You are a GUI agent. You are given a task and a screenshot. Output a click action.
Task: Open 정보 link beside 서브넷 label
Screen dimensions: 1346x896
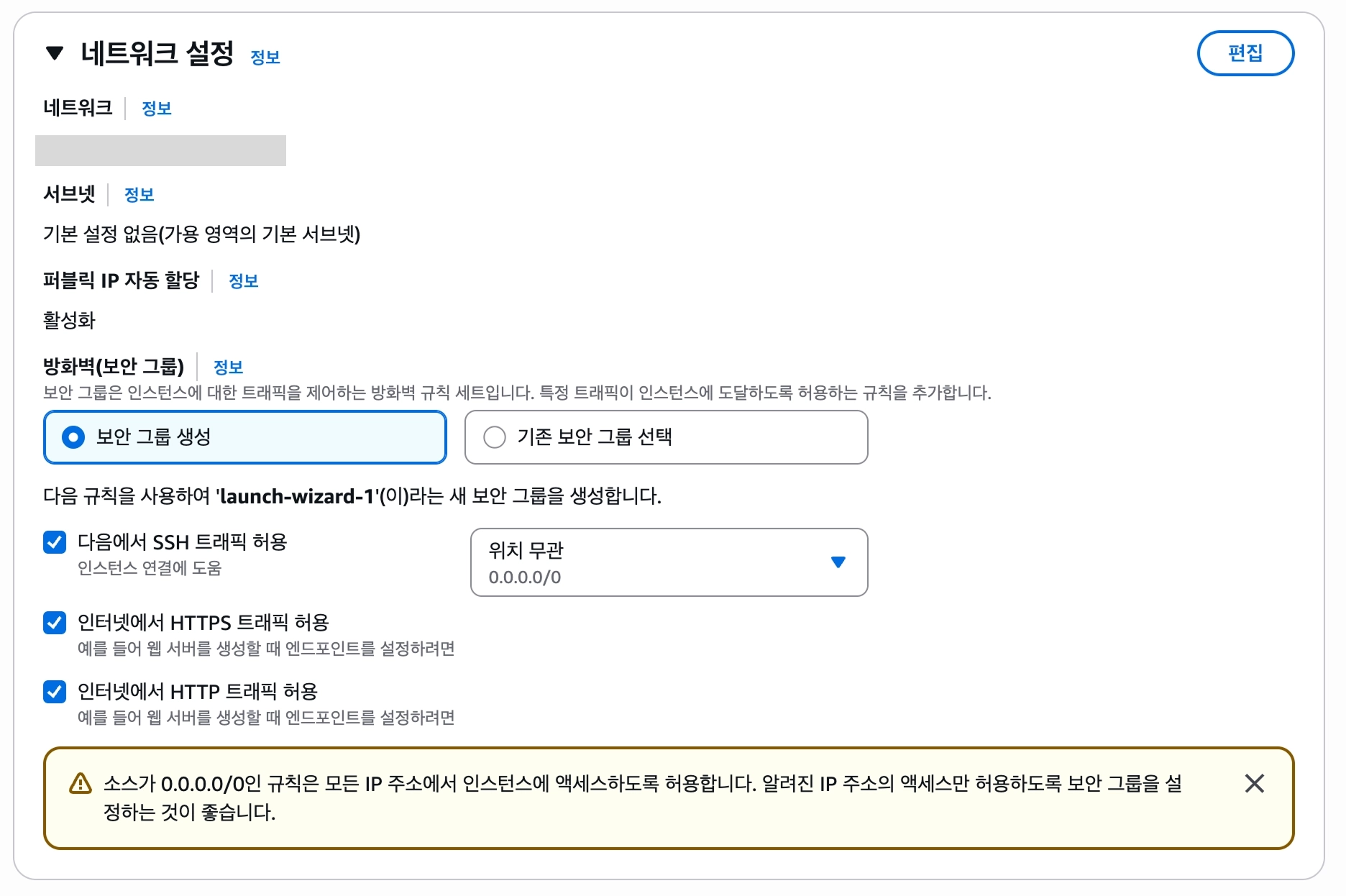pos(139,195)
